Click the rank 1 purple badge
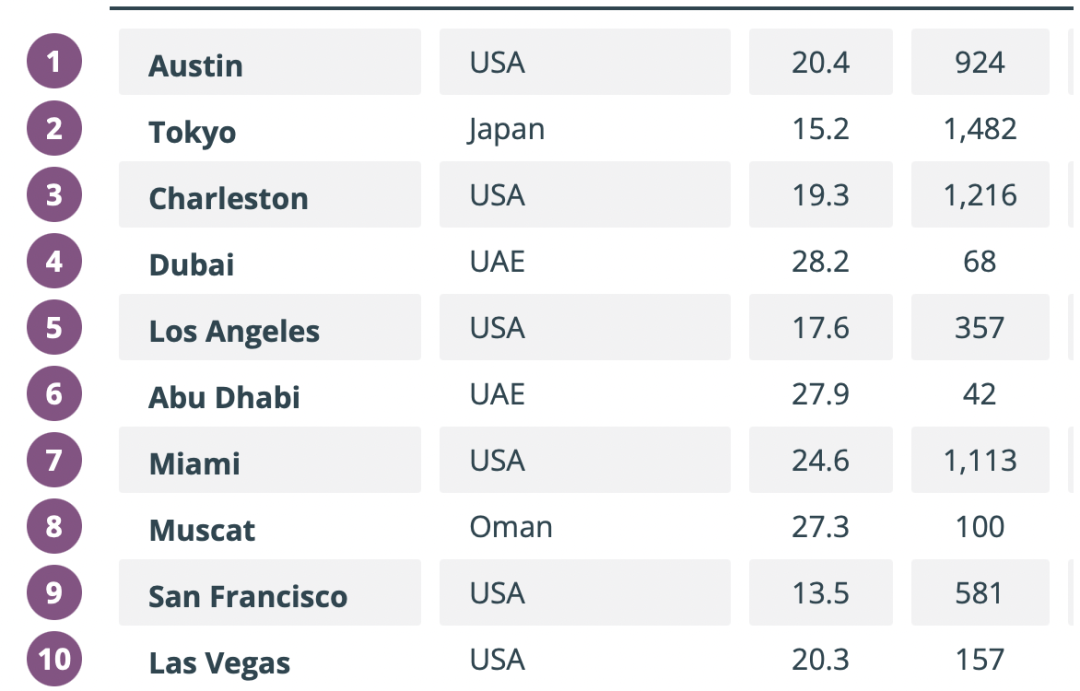 point(54,61)
